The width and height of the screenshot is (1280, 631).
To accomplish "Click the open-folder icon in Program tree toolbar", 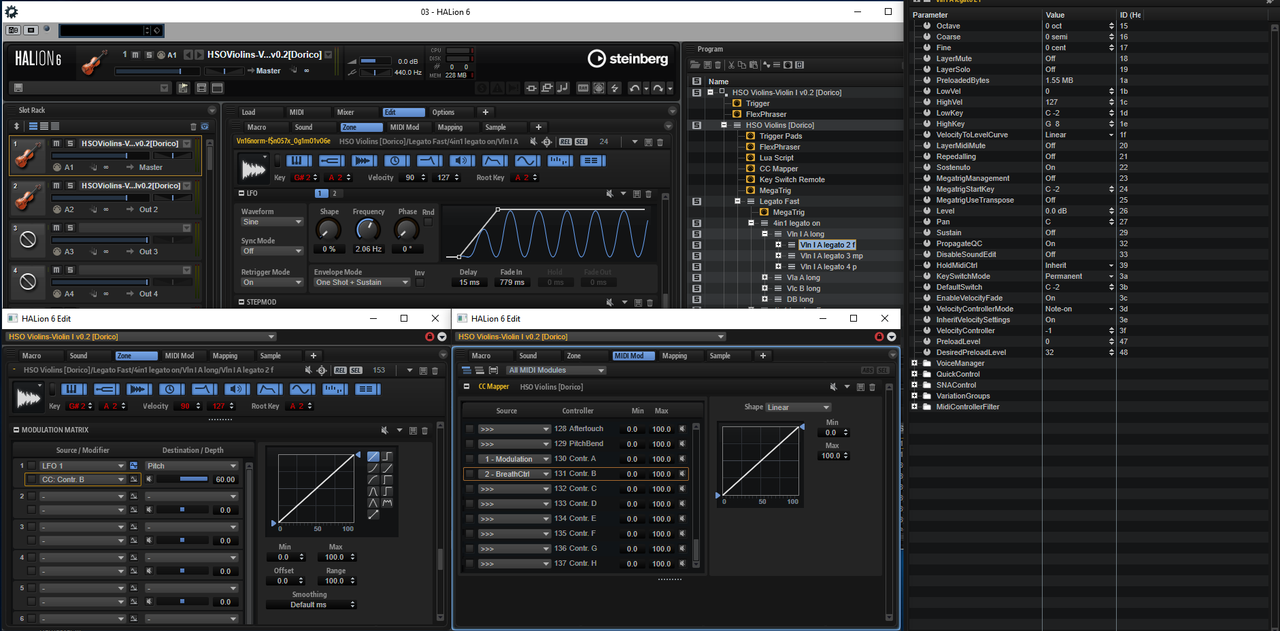I will 695,65.
